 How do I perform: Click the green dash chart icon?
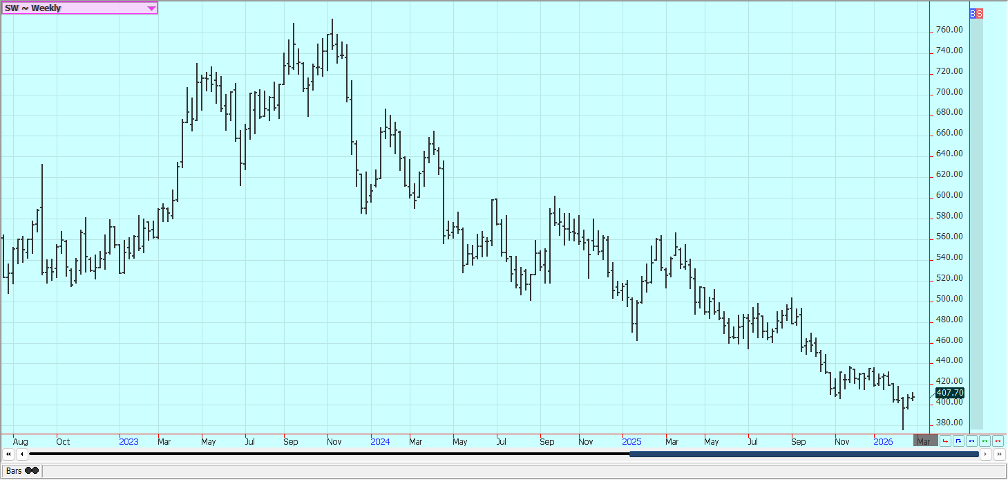point(984,441)
